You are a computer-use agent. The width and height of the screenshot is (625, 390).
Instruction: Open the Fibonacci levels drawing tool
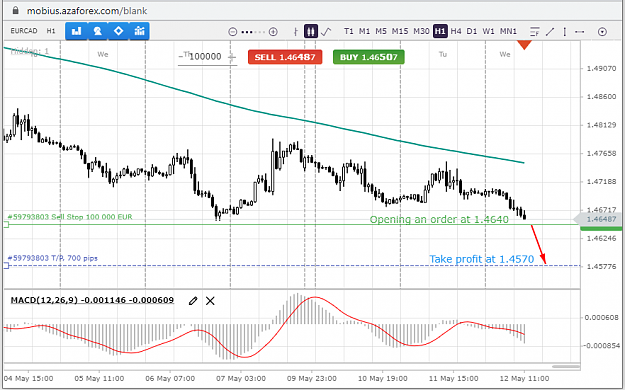[535, 32]
